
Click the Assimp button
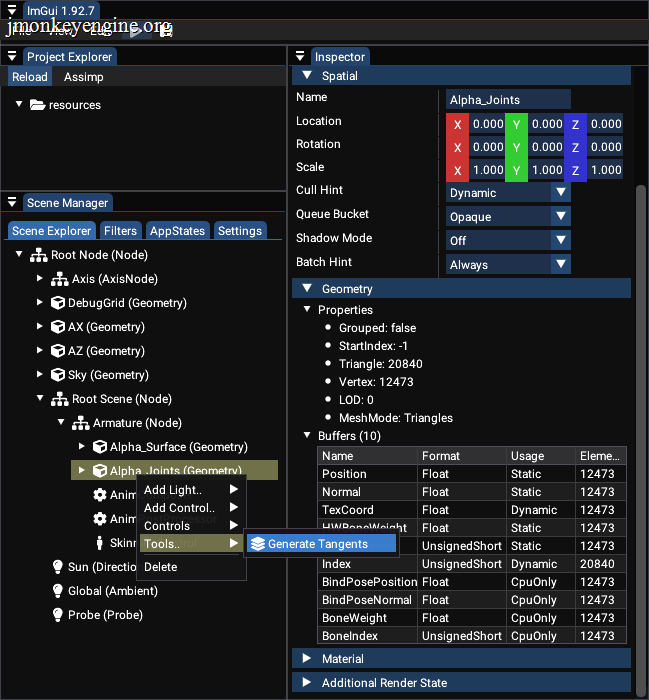pyautogui.click(x=84, y=77)
